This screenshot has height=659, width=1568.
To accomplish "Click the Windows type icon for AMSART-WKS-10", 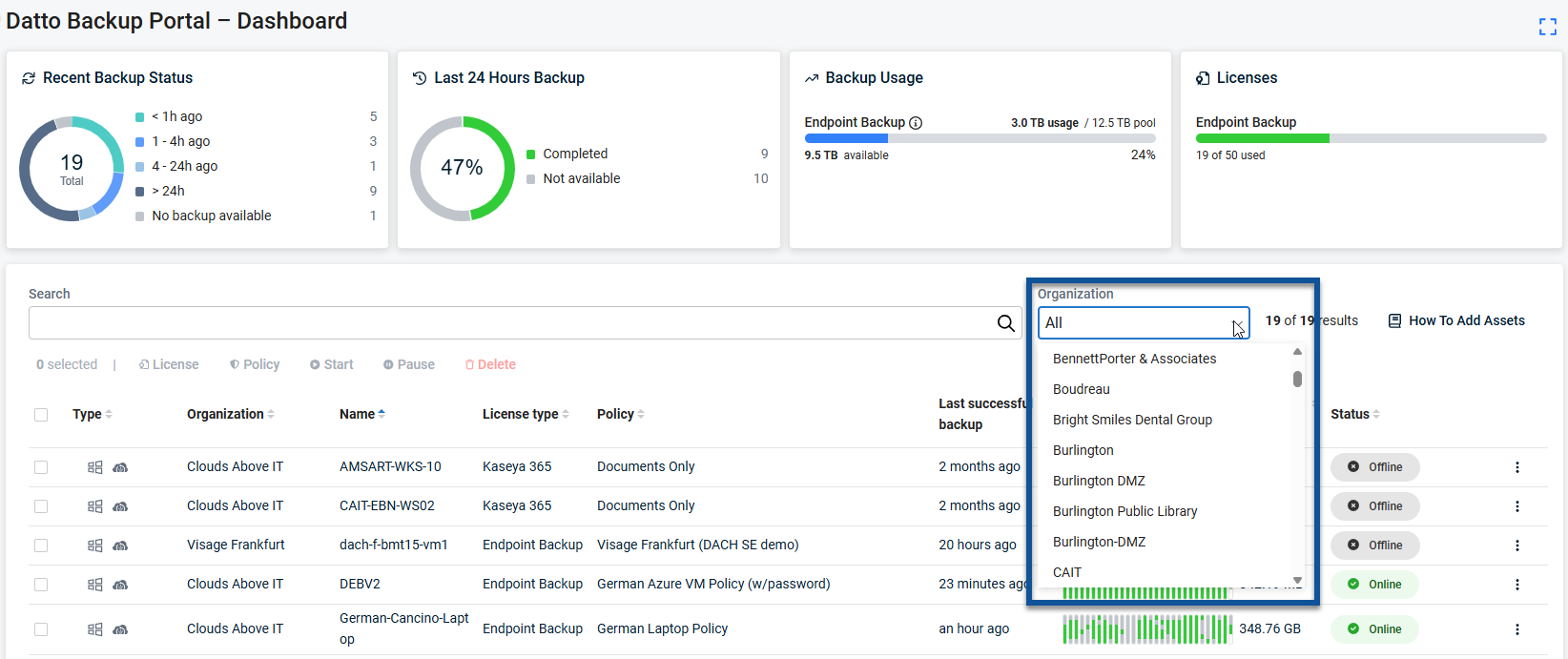I will (x=94, y=467).
